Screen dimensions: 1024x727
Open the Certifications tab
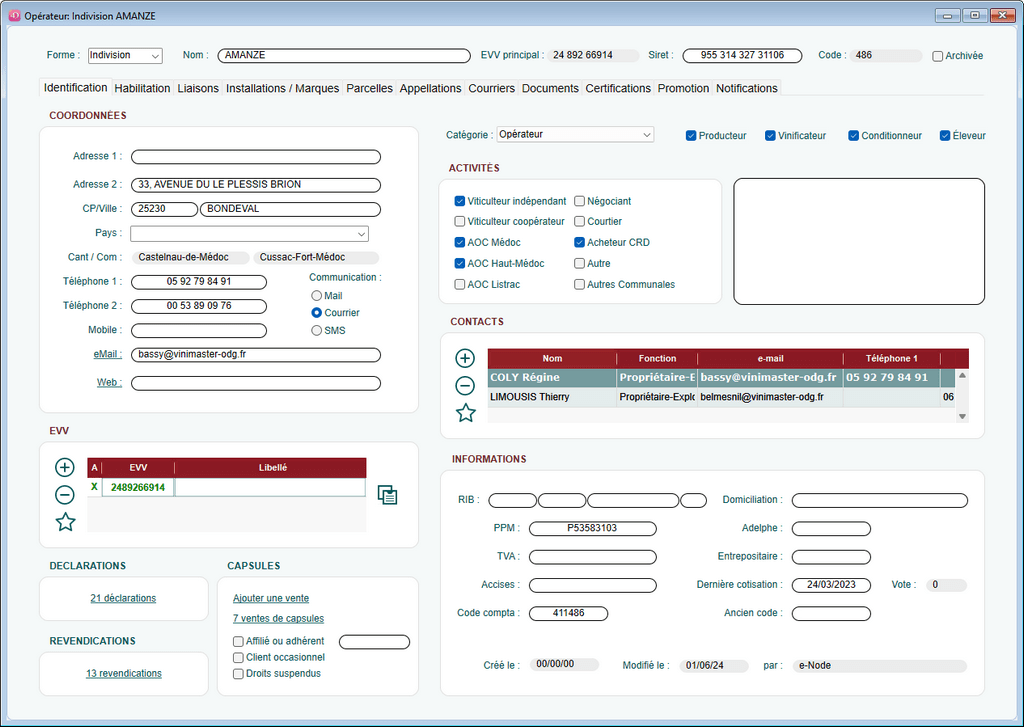coord(618,88)
